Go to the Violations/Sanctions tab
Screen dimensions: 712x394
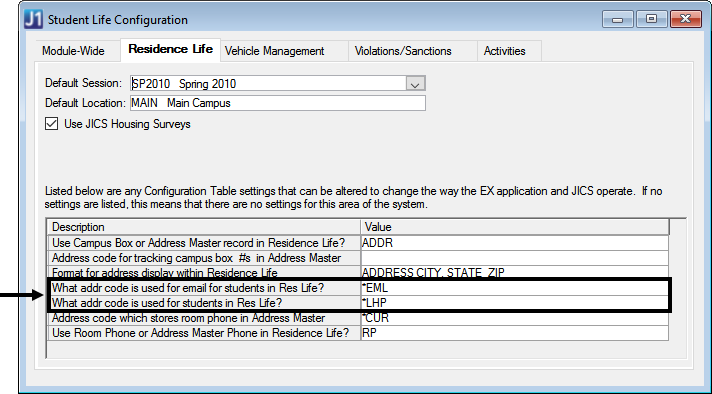[403, 51]
